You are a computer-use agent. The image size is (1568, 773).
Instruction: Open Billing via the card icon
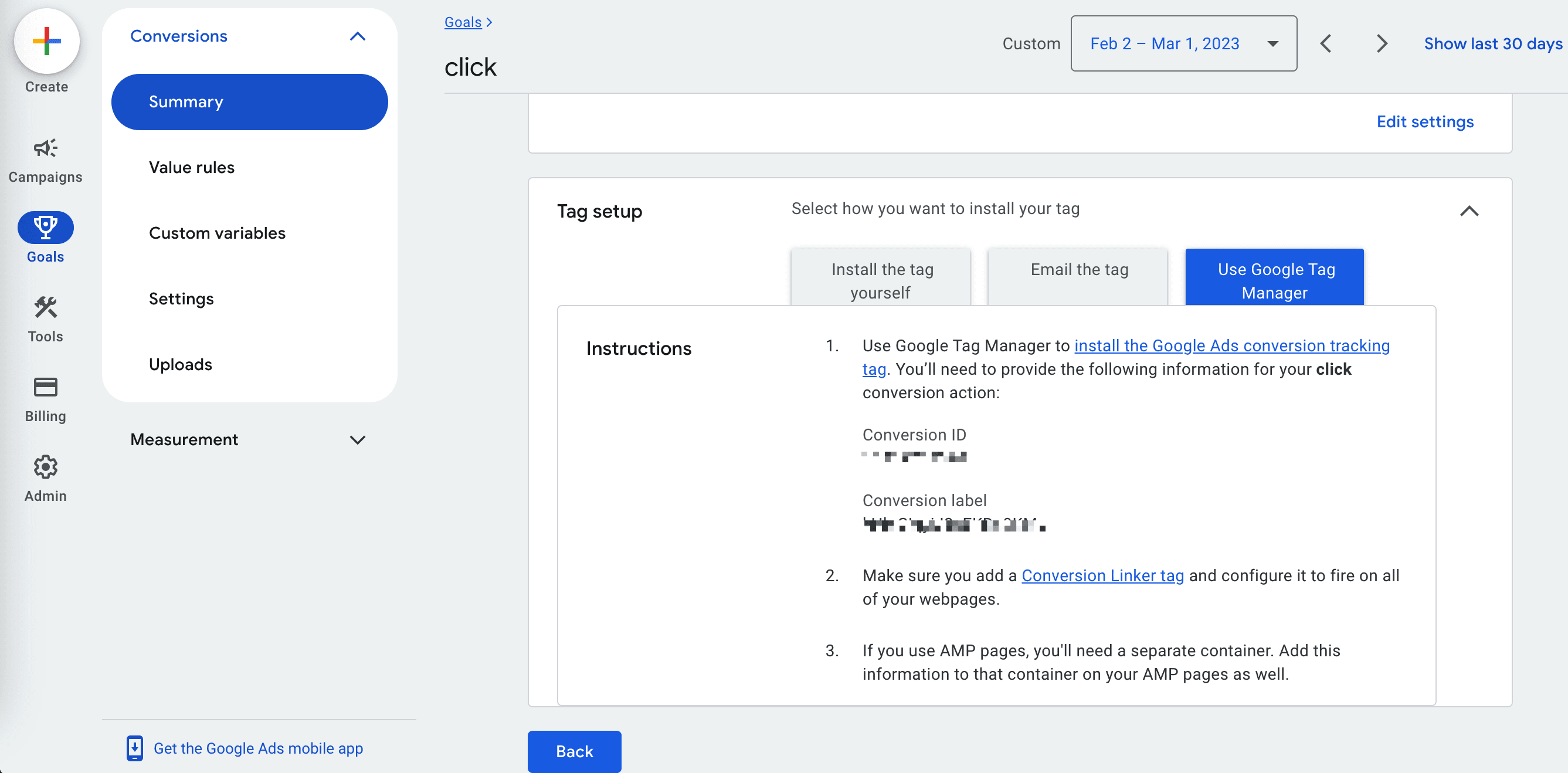tap(45, 387)
